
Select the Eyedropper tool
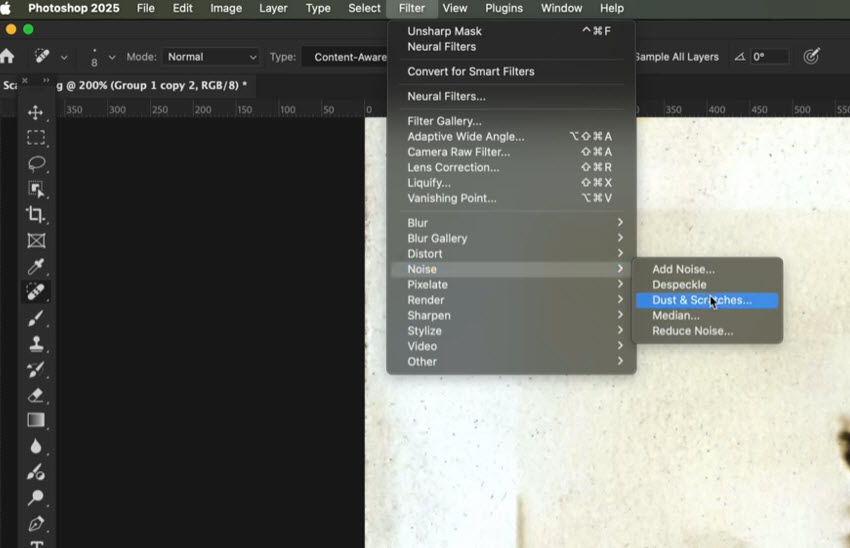[x=36, y=266]
